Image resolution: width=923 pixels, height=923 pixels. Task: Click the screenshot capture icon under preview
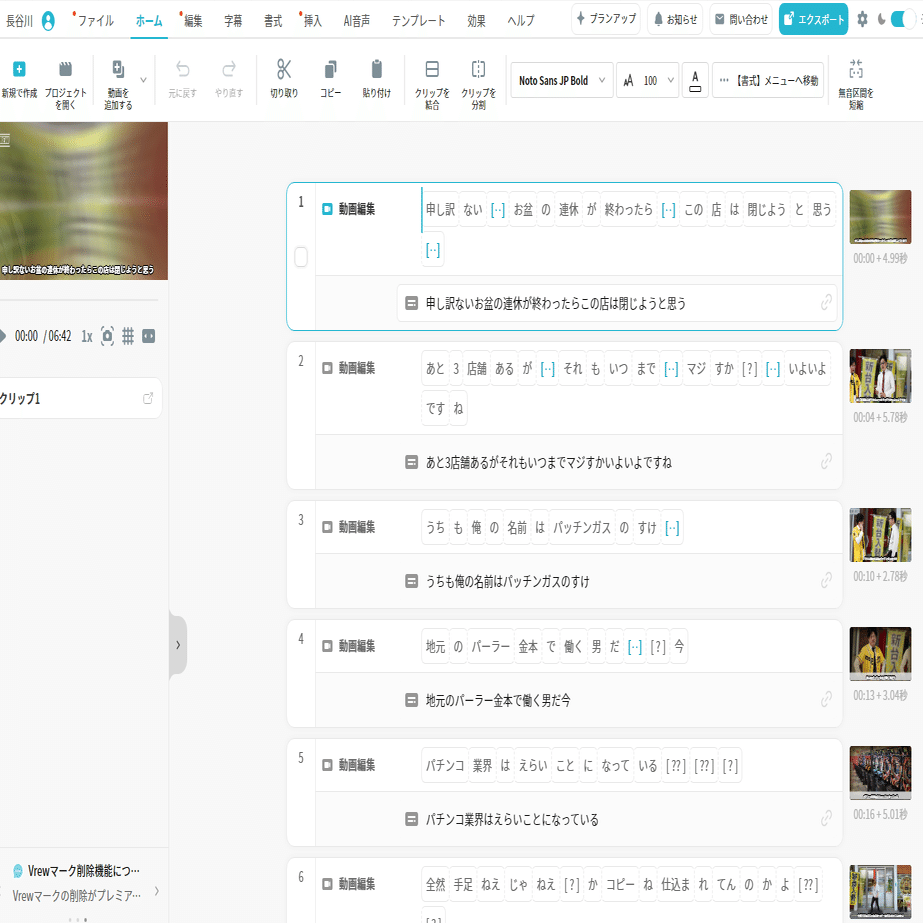[x=107, y=336]
